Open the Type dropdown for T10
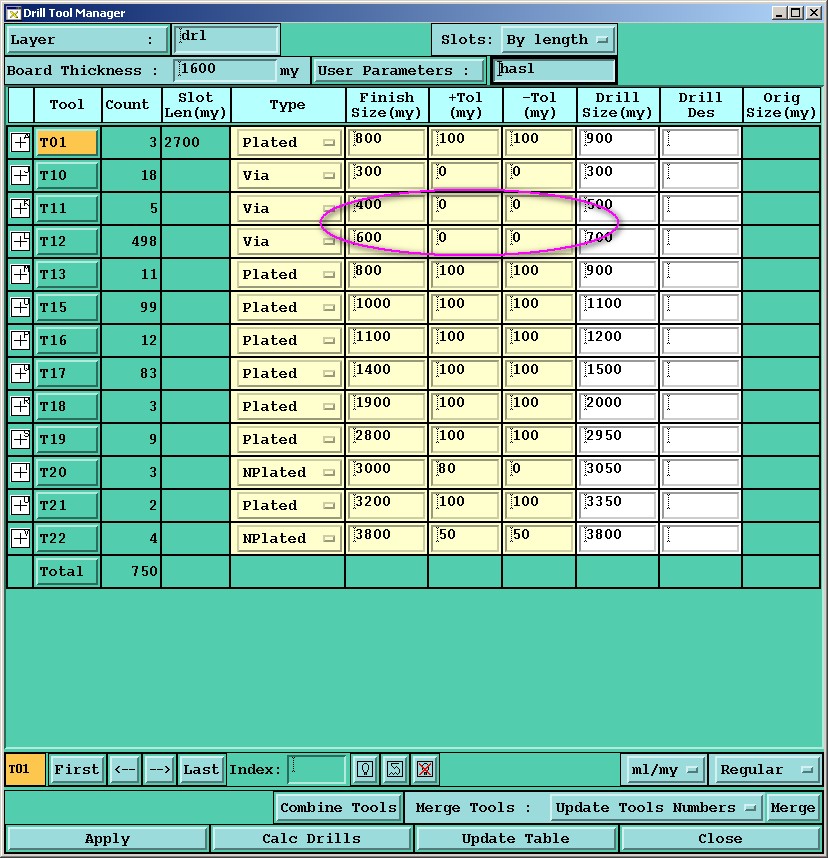The width and height of the screenshot is (828, 858). tap(287, 175)
